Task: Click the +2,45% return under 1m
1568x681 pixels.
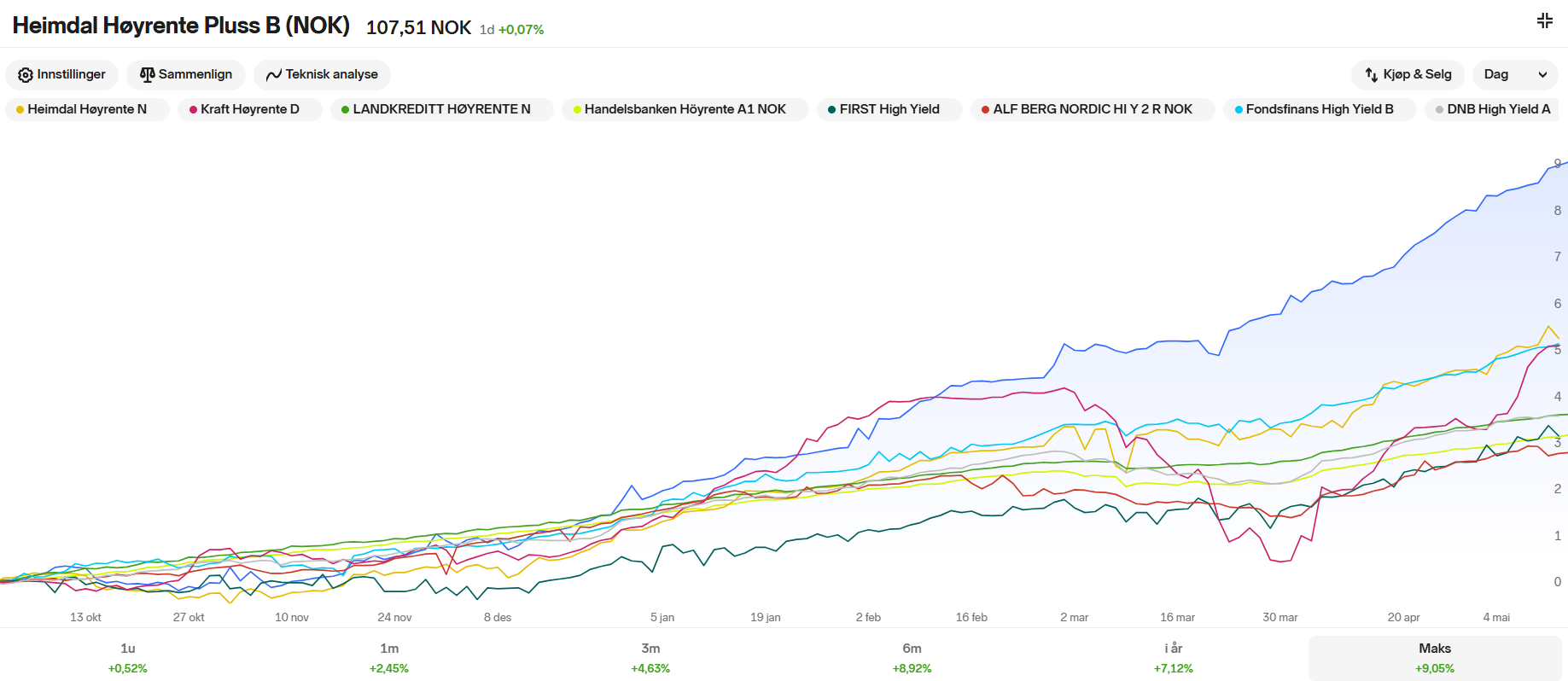Action: click(389, 669)
